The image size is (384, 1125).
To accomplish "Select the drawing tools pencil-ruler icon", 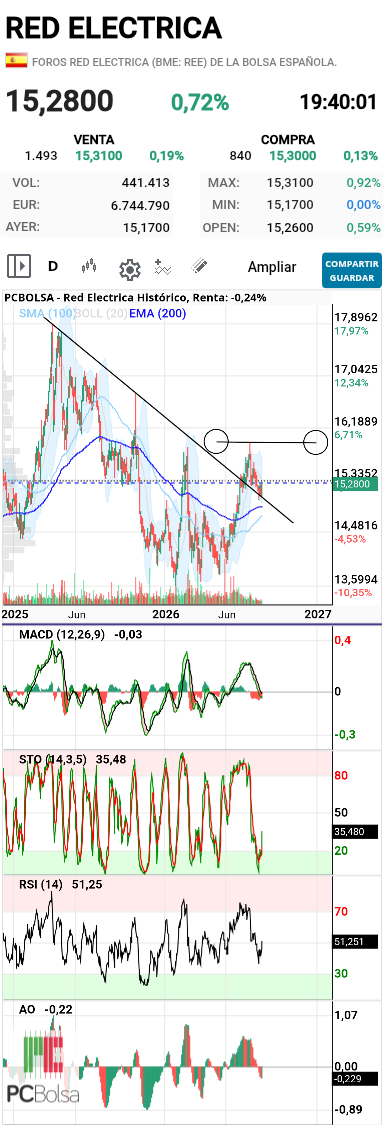I will (200, 266).
